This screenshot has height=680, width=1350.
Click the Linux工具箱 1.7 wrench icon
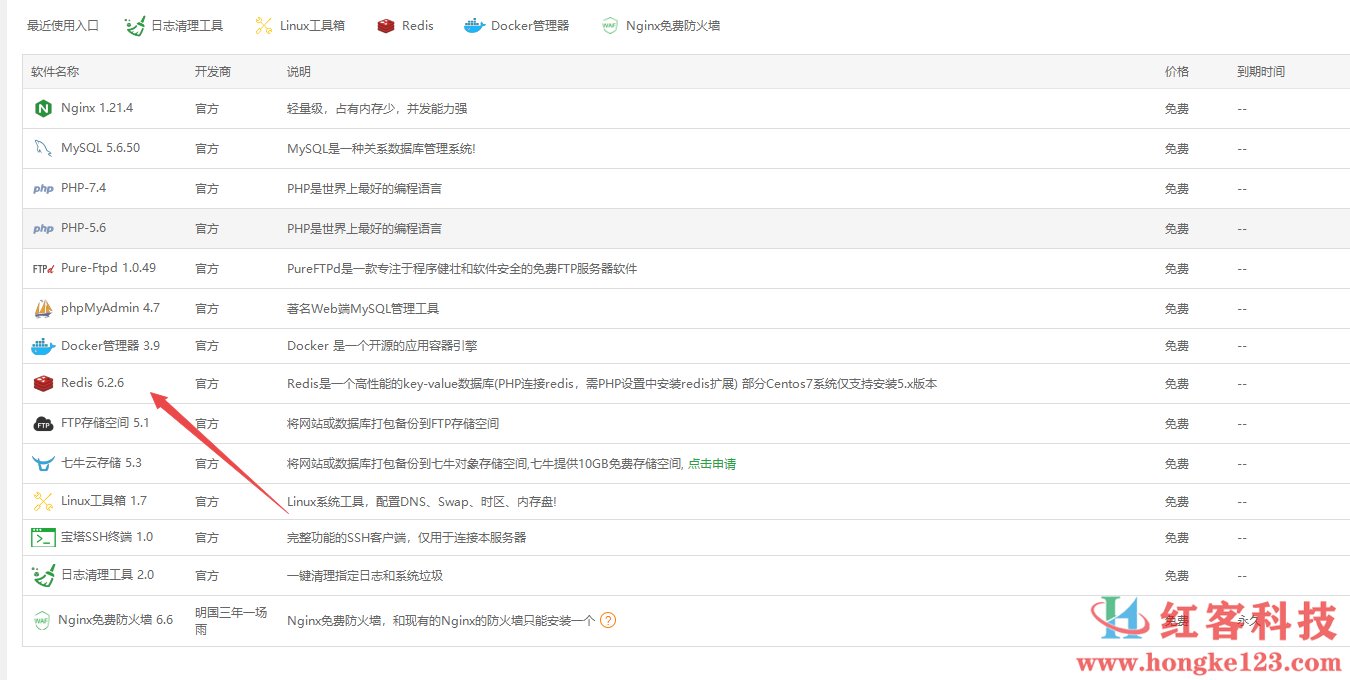[43, 501]
